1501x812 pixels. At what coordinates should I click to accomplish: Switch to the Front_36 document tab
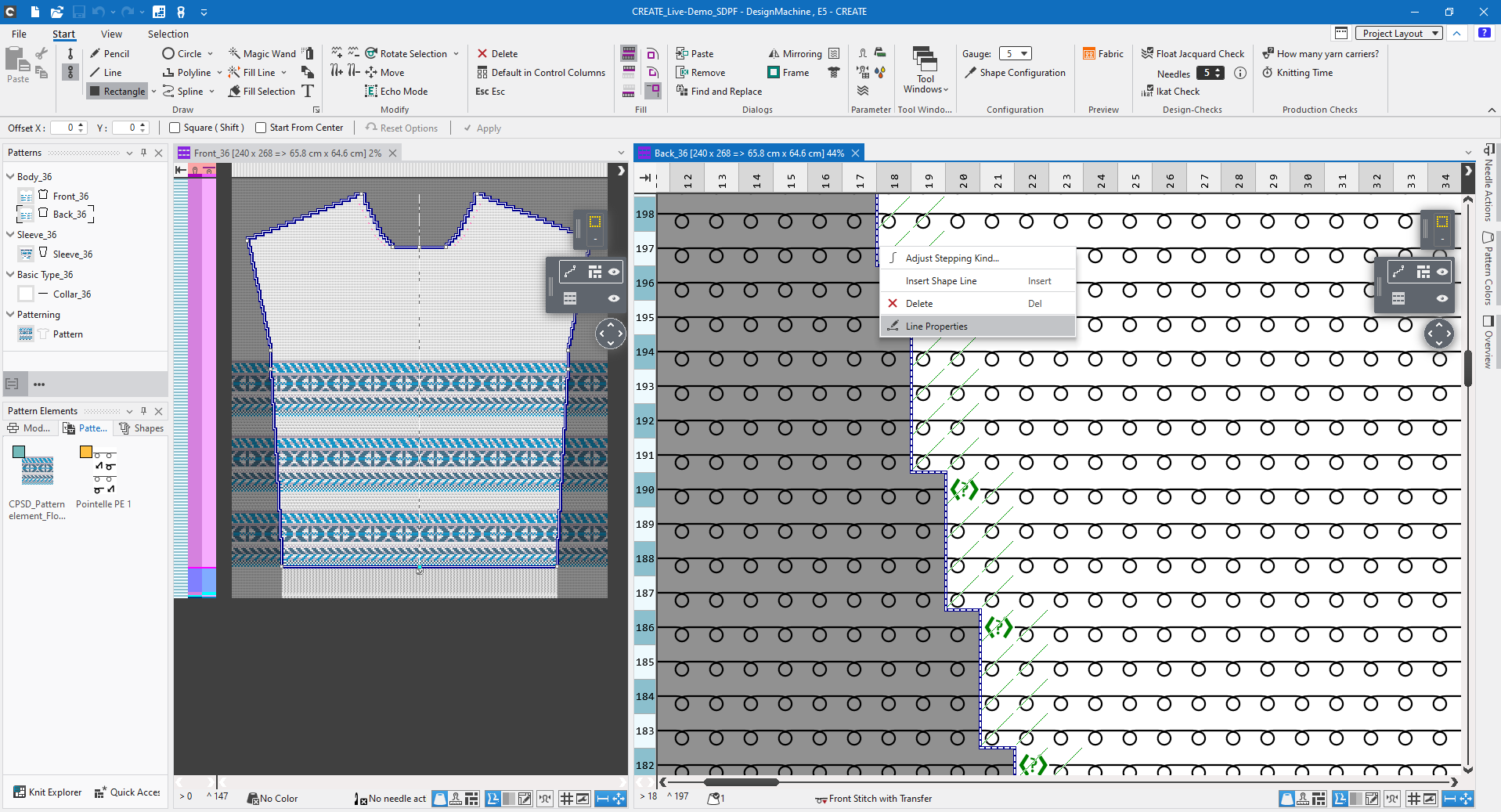pyautogui.click(x=287, y=153)
